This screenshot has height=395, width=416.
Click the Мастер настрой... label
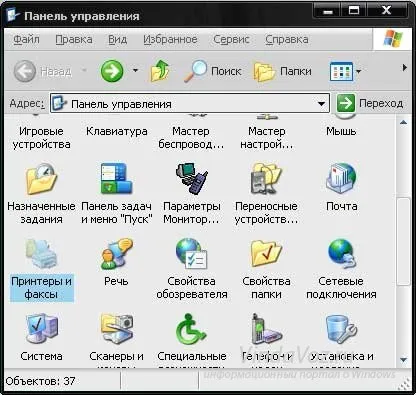[x=267, y=138]
